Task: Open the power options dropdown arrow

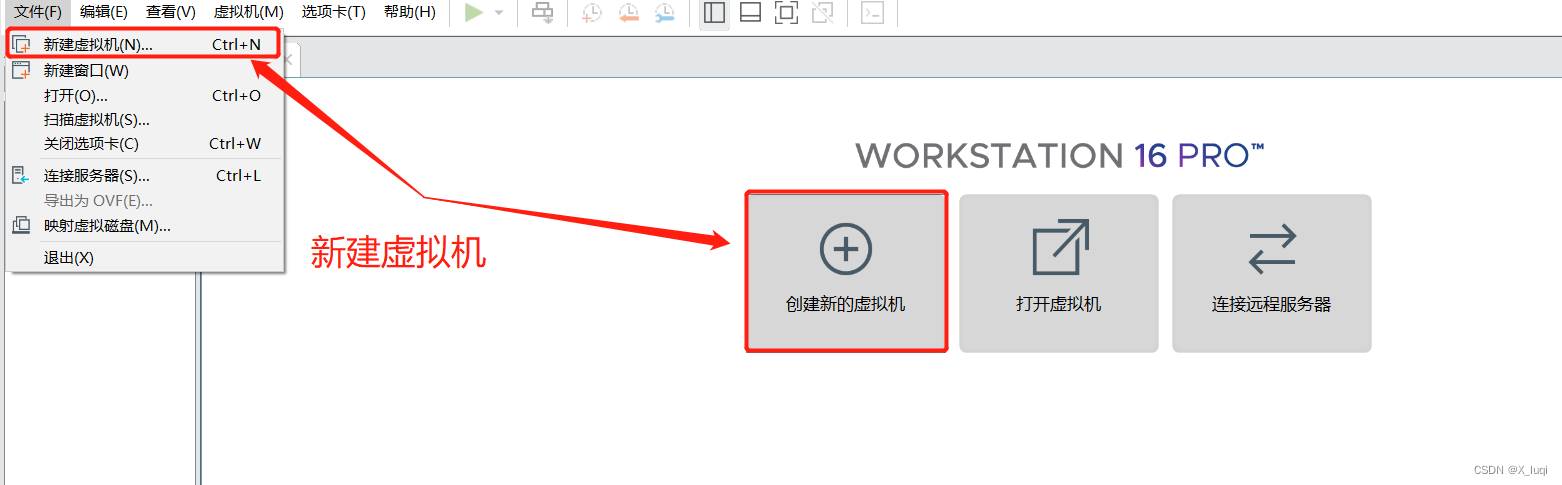Action: coord(498,13)
